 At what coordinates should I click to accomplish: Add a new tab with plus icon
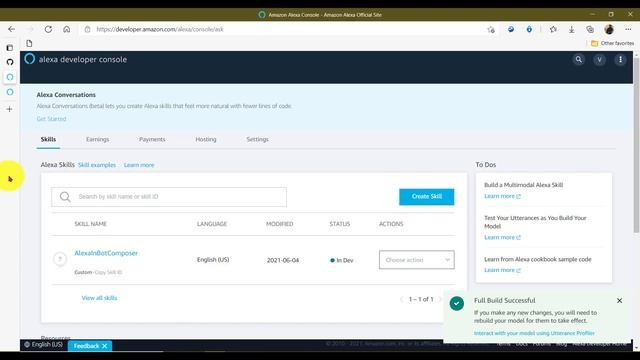coord(9,109)
